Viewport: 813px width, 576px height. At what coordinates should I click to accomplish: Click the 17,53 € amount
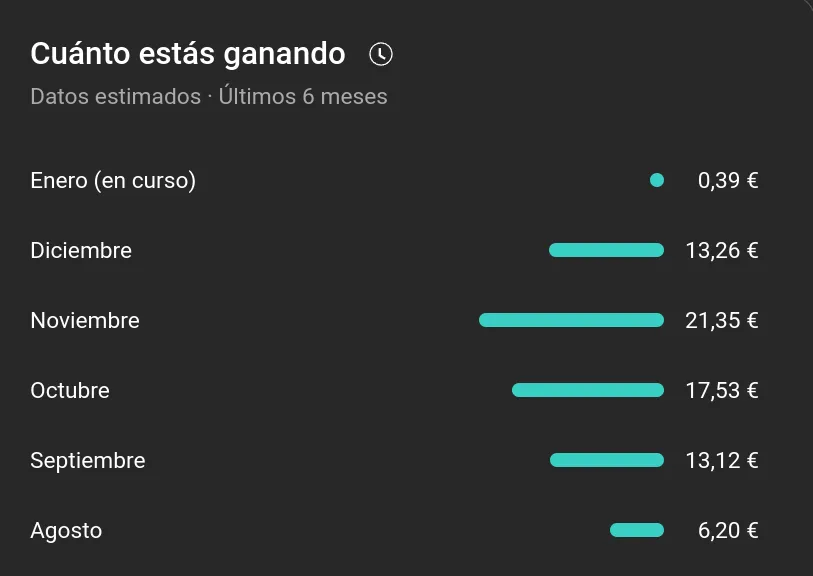click(x=722, y=390)
